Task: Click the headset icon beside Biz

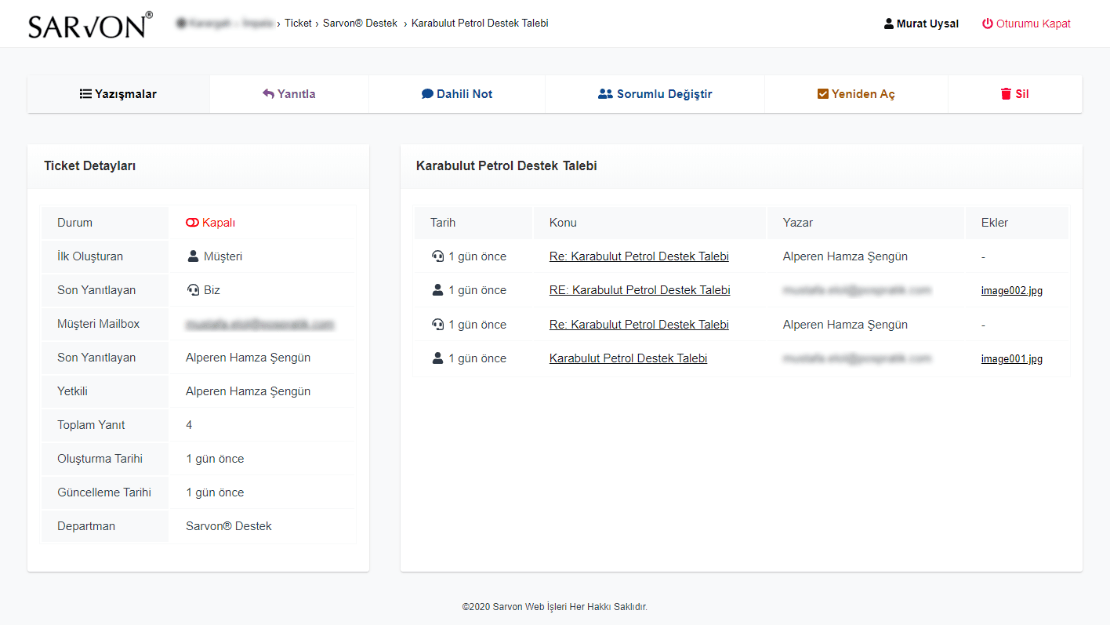Action: coord(193,290)
